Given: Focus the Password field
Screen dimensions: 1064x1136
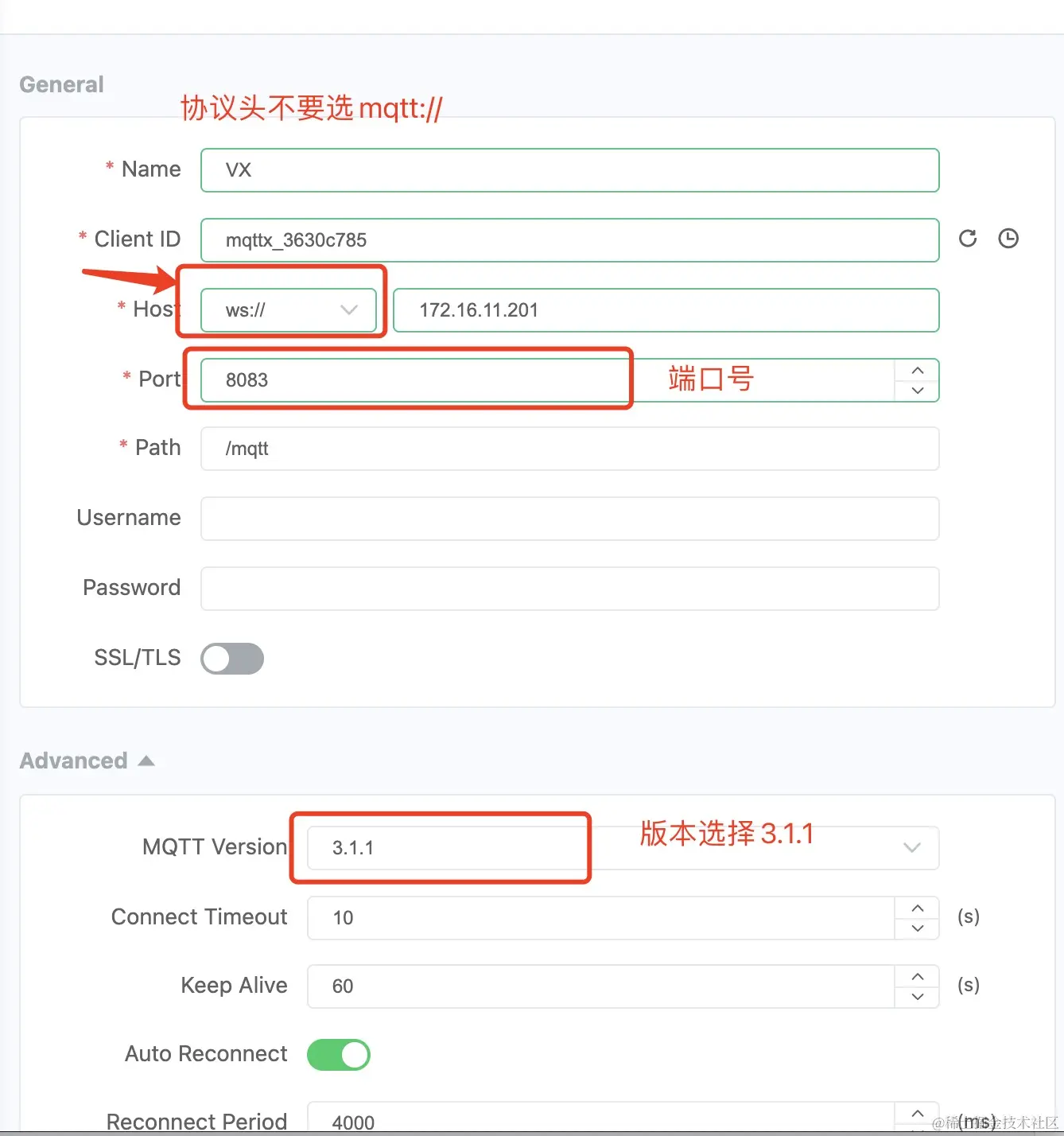Looking at the screenshot, I should 569,589.
